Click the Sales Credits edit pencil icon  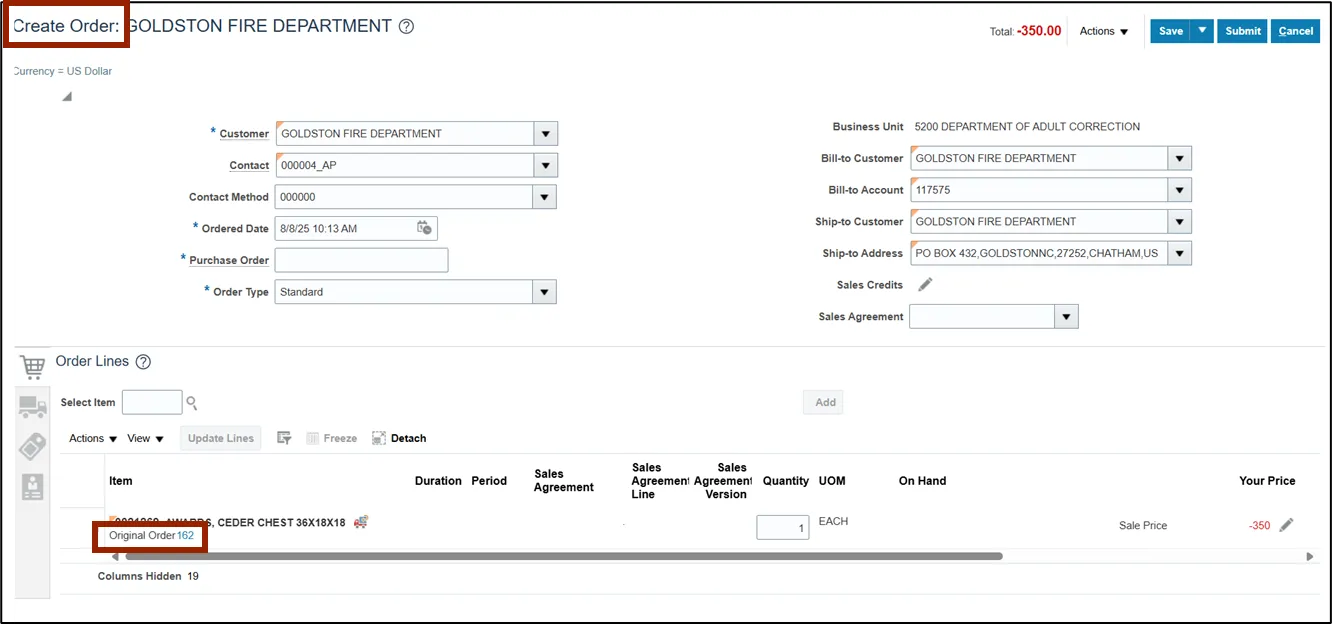925,285
